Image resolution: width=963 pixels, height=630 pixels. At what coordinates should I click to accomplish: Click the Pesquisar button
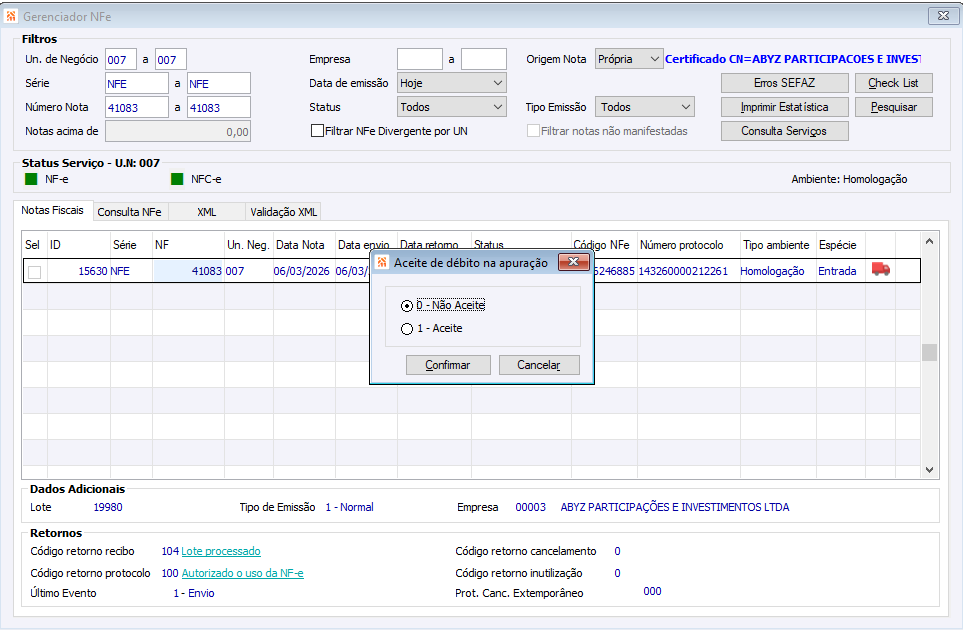[x=894, y=107]
